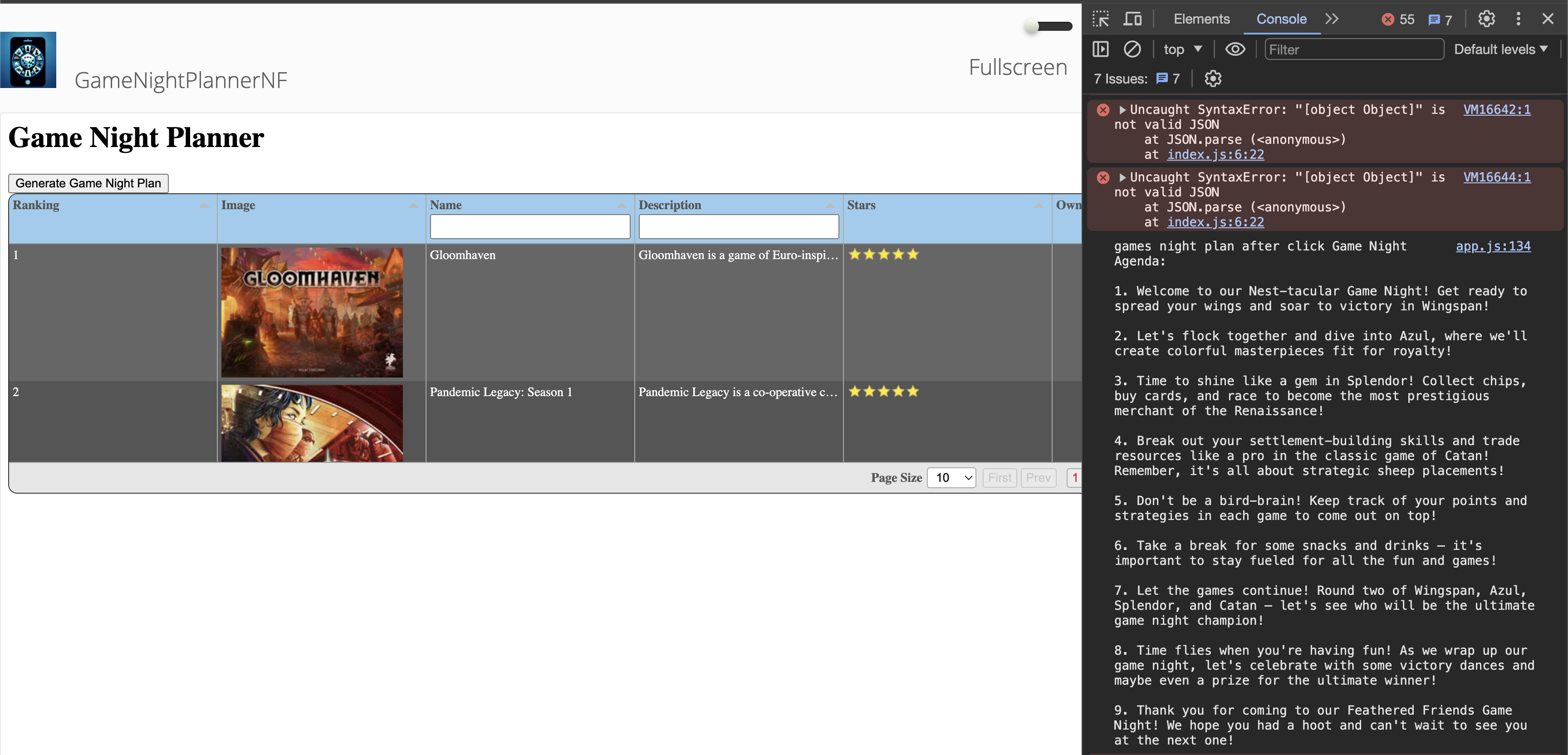Show the console sidebar panel
The image size is (1568, 755).
(x=1101, y=49)
